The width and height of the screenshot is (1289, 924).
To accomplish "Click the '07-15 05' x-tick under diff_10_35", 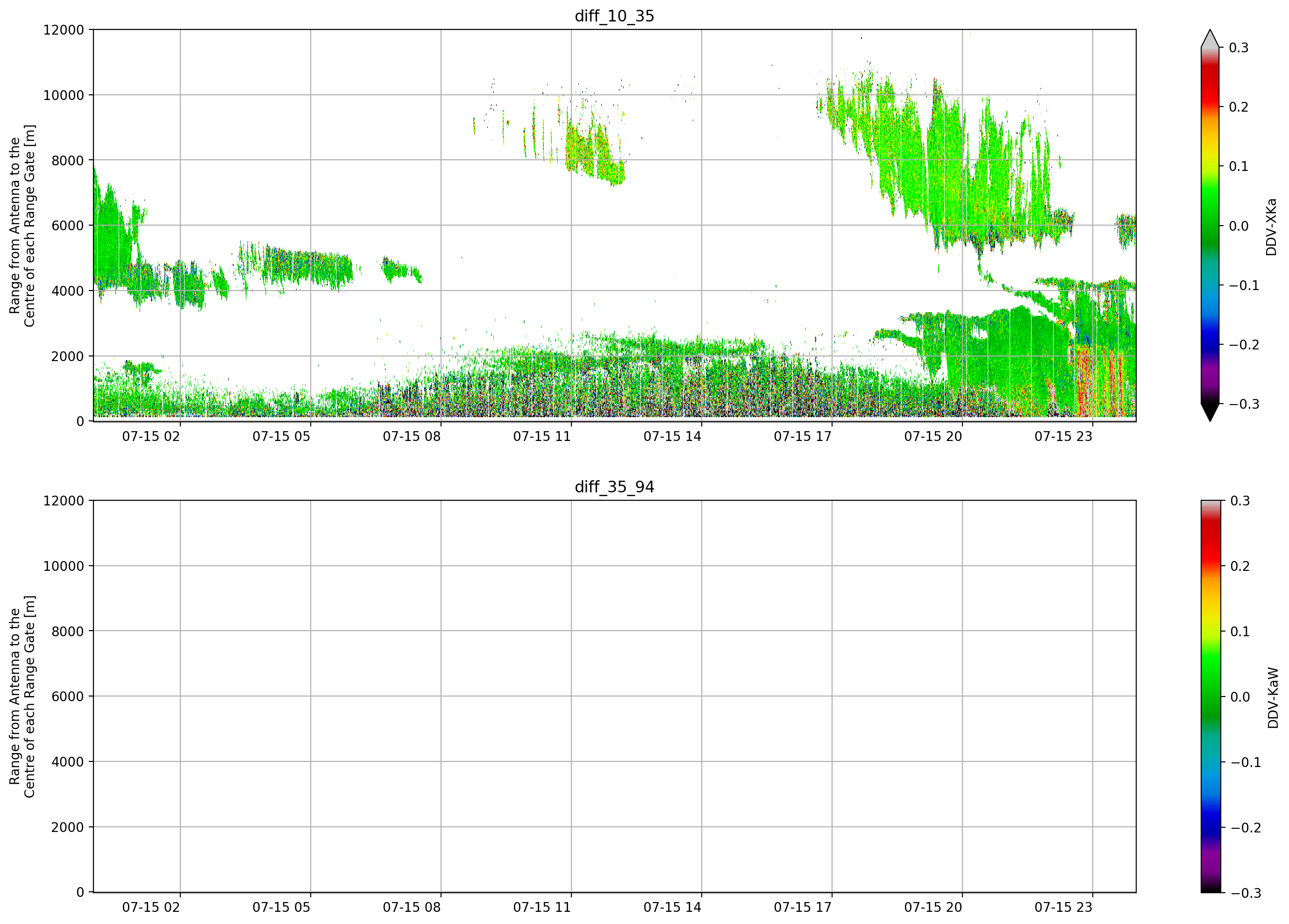I will [281, 436].
